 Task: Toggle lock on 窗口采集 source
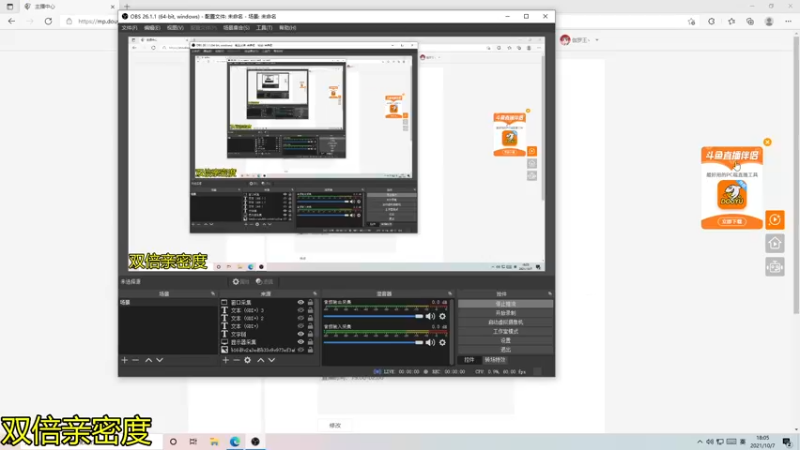click(x=310, y=303)
